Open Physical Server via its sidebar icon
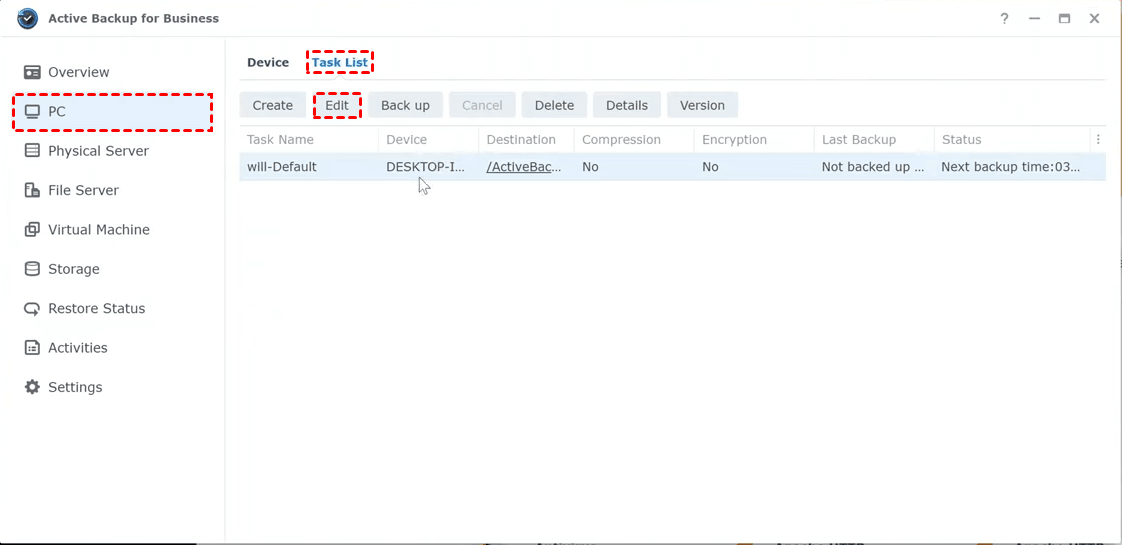 pos(32,151)
